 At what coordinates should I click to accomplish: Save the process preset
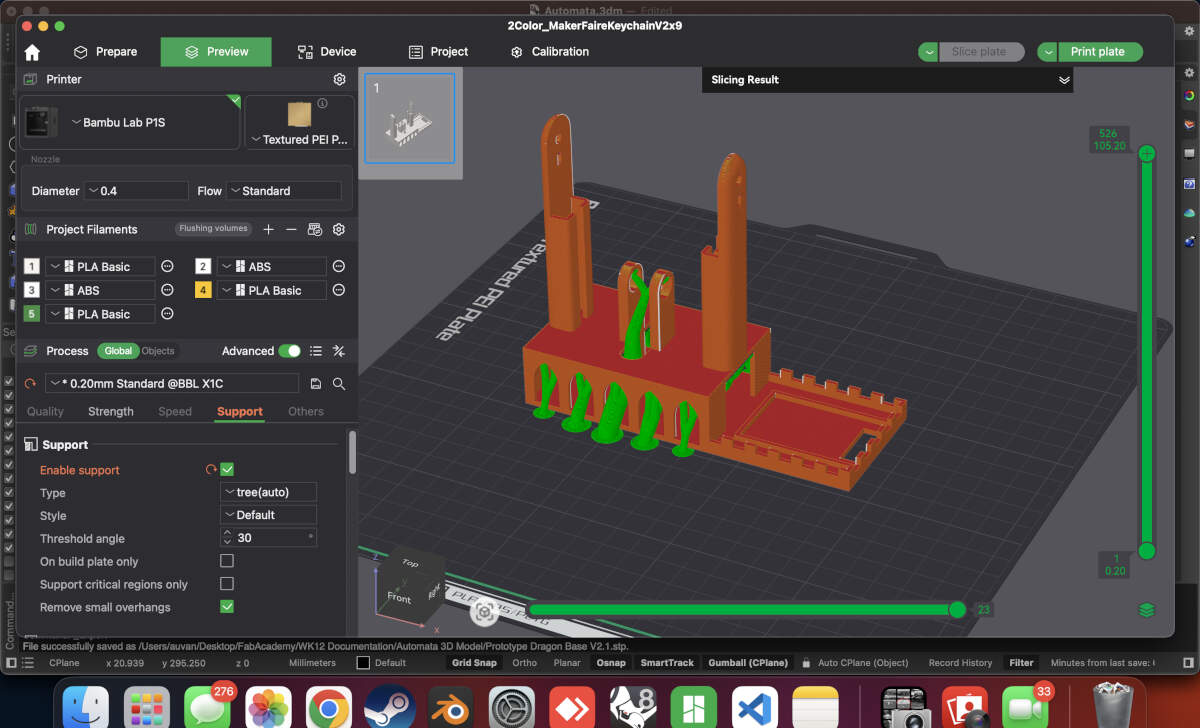(x=316, y=384)
